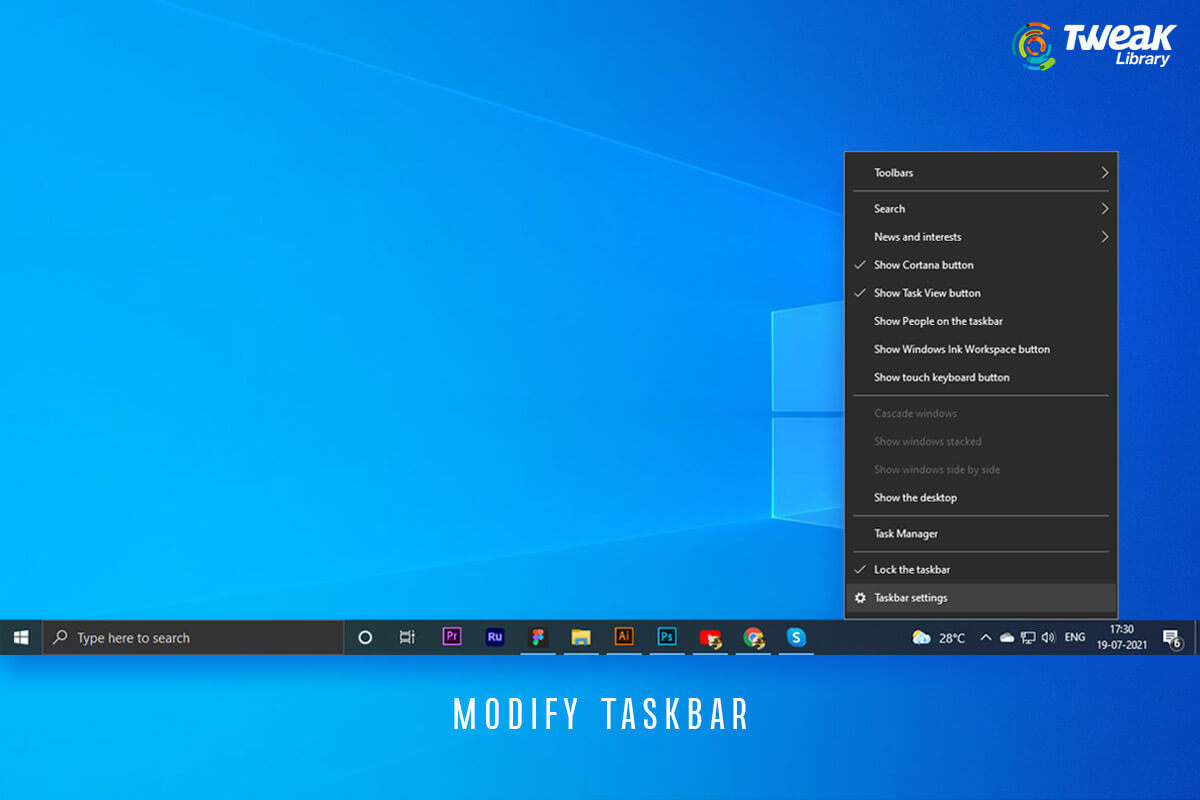Open Adobe Premiere Pro from the taskbar
Screen dimensions: 1200x800
coord(452,637)
